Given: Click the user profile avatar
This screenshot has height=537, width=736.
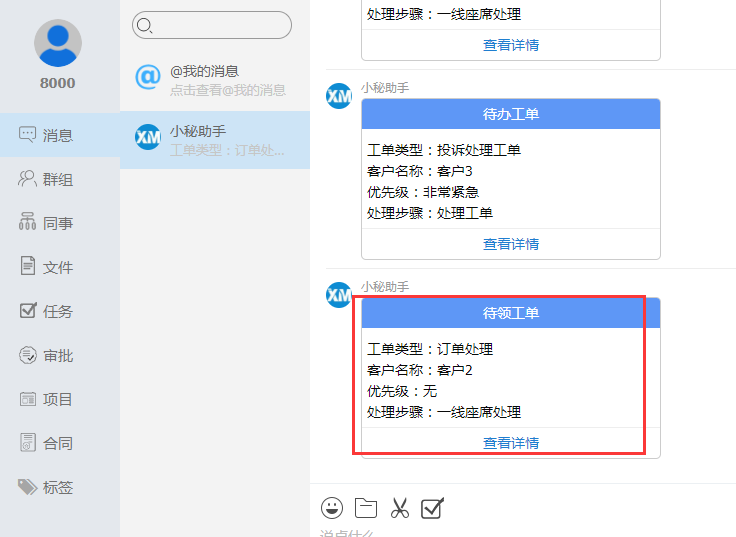Looking at the screenshot, I should pos(58,43).
